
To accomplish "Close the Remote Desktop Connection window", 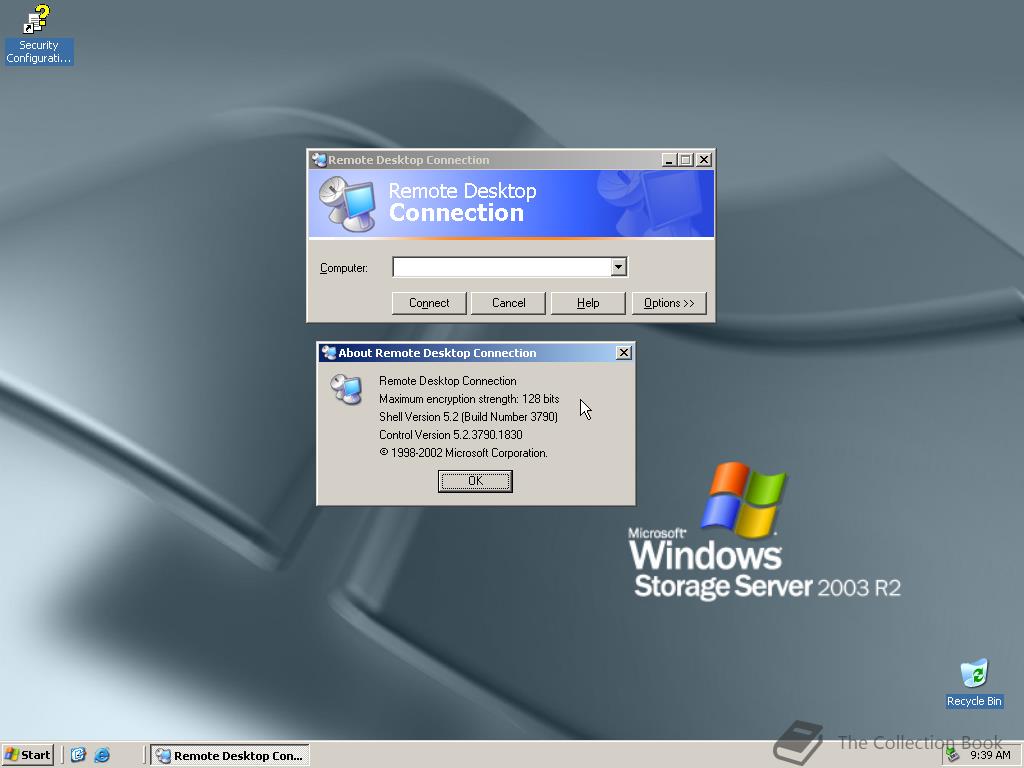I will [x=703, y=160].
